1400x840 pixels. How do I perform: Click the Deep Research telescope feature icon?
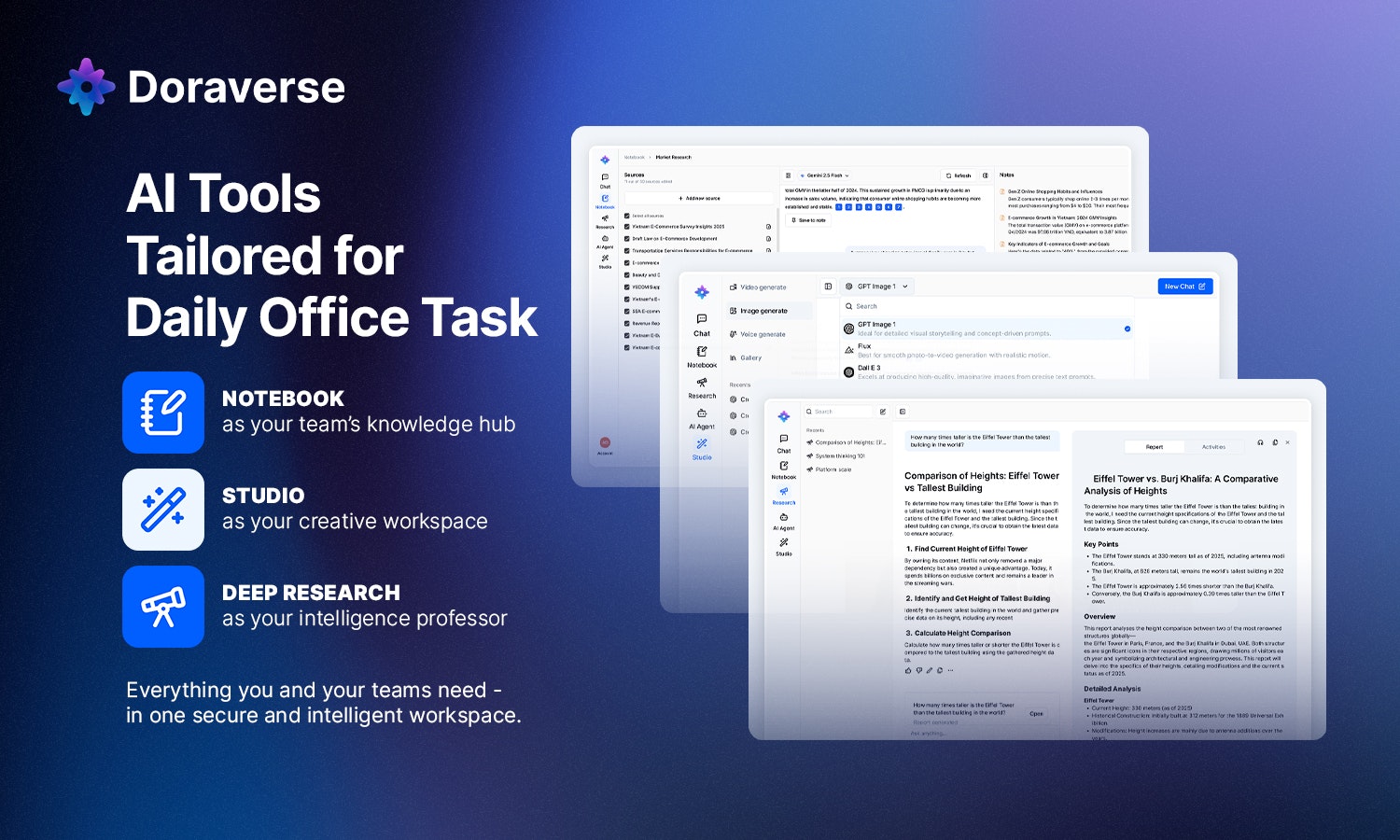click(x=163, y=607)
